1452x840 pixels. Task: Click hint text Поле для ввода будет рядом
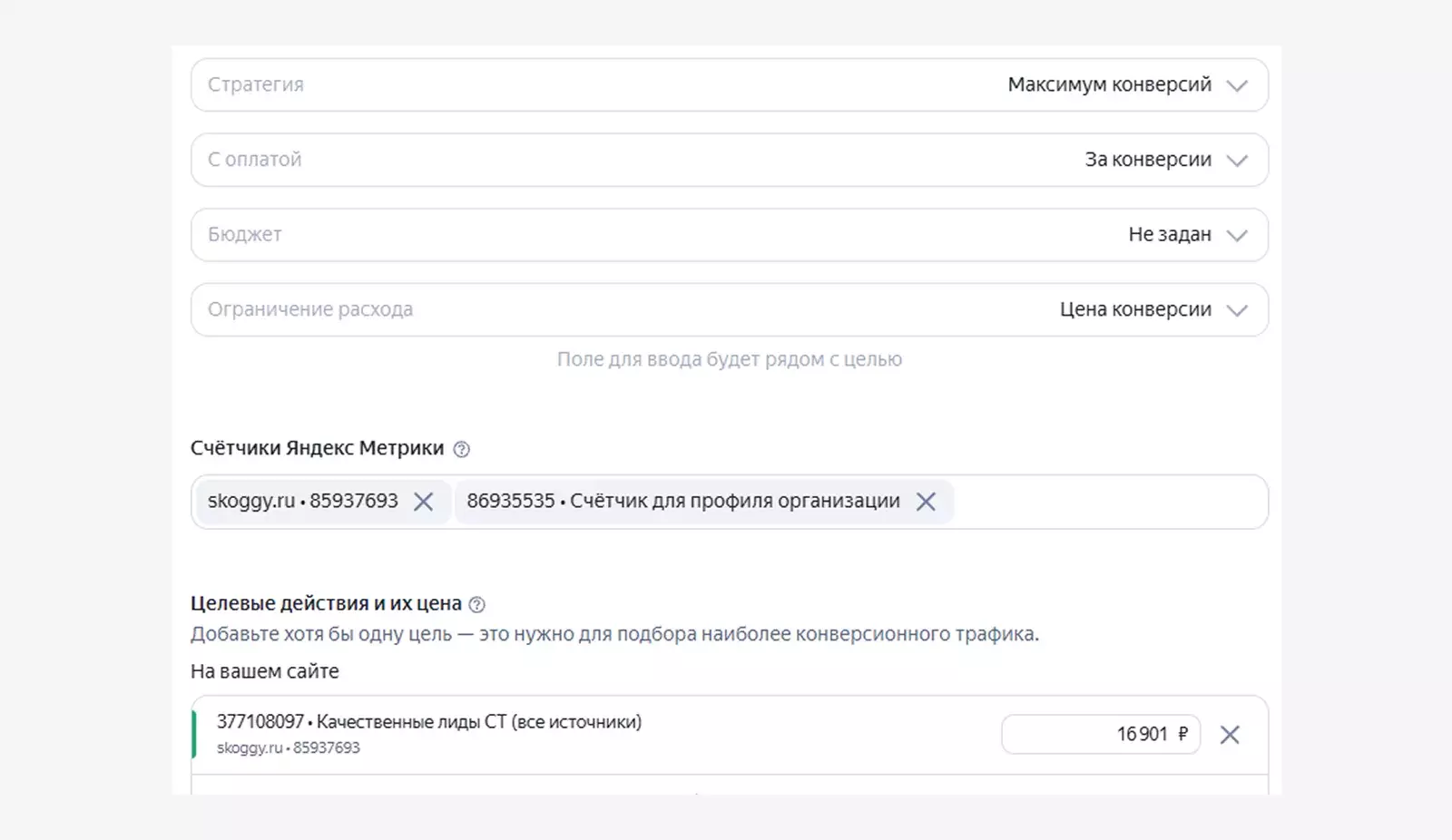[x=730, y=359]
